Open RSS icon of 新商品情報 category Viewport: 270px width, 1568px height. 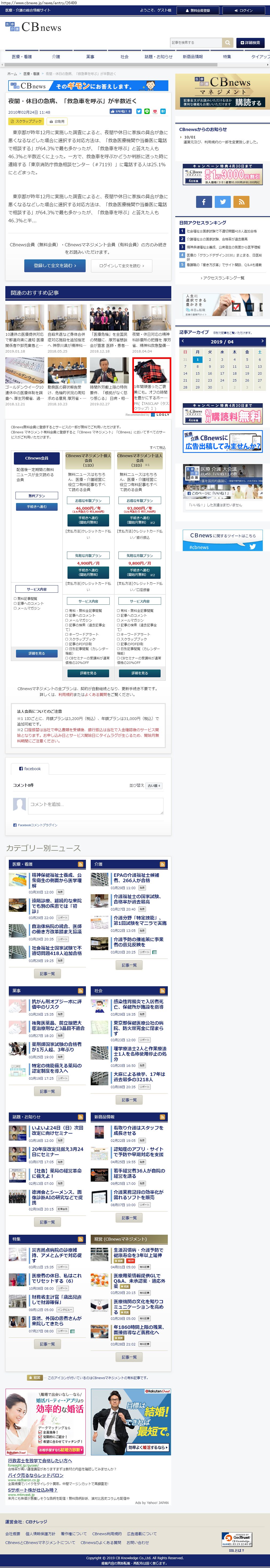coord(162,1117)
